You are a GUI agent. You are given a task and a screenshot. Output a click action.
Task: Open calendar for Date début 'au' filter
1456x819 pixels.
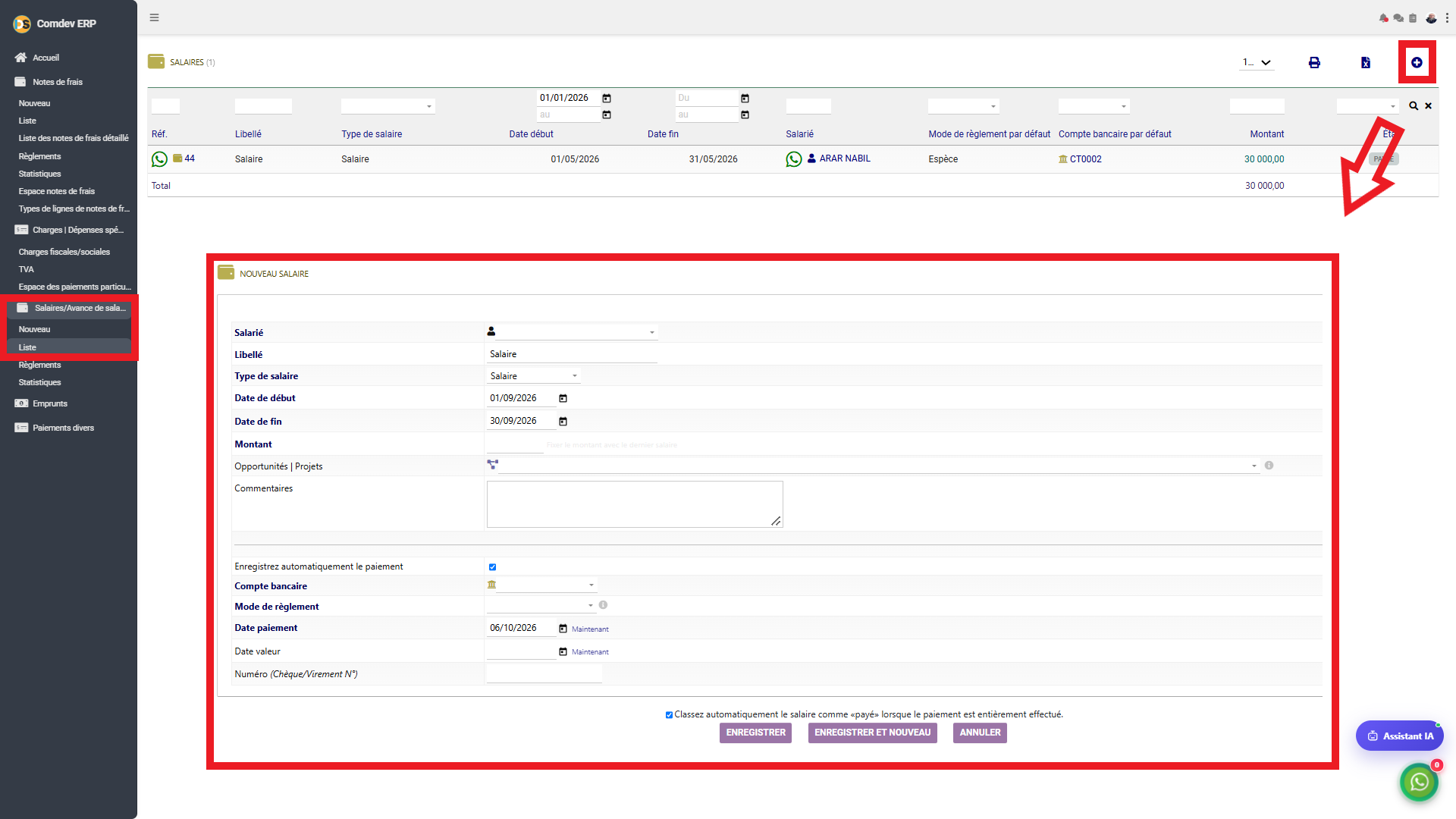tap(607, 115)
